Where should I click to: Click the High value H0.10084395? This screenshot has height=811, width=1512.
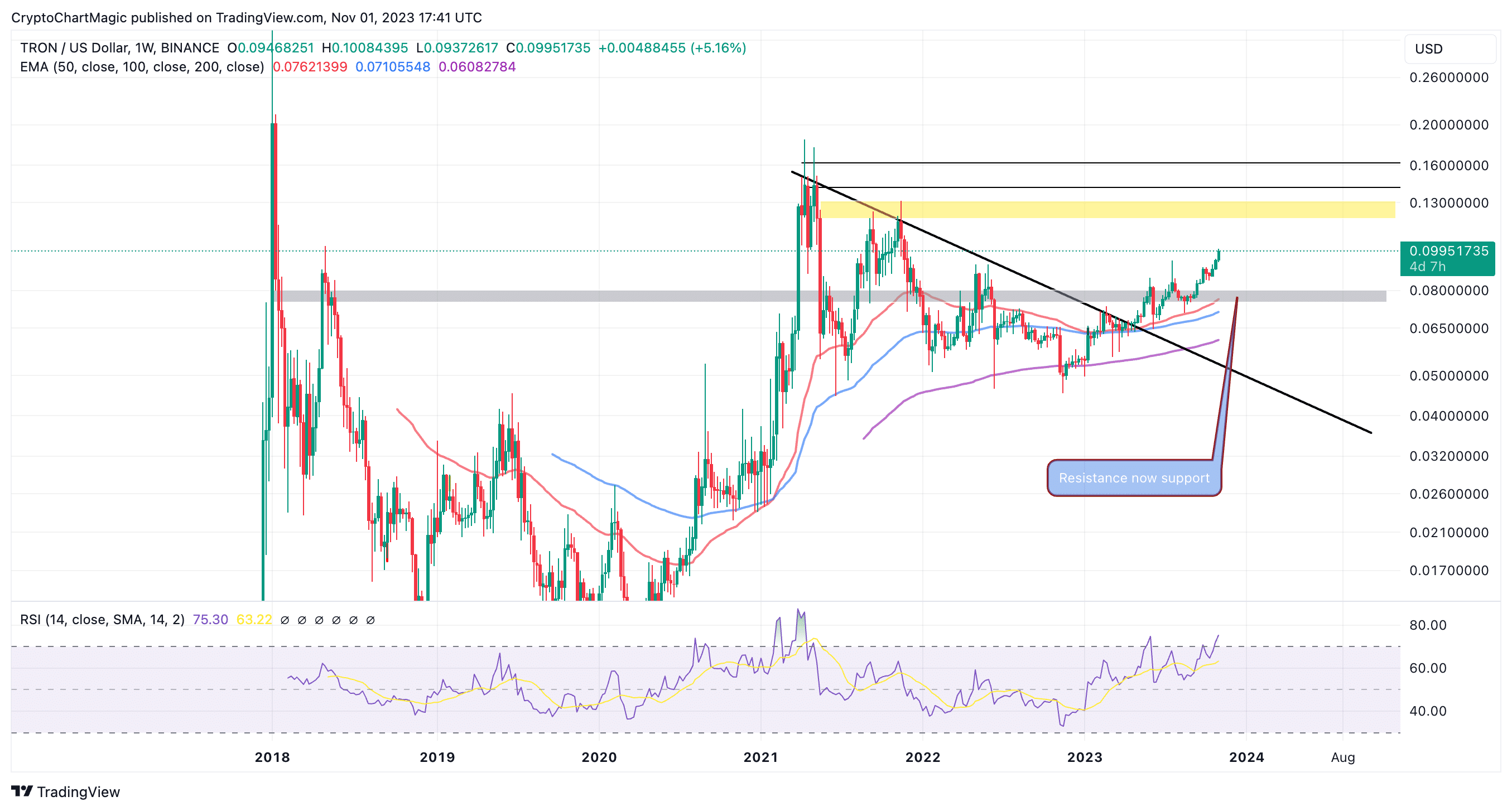tap(364, 47)
